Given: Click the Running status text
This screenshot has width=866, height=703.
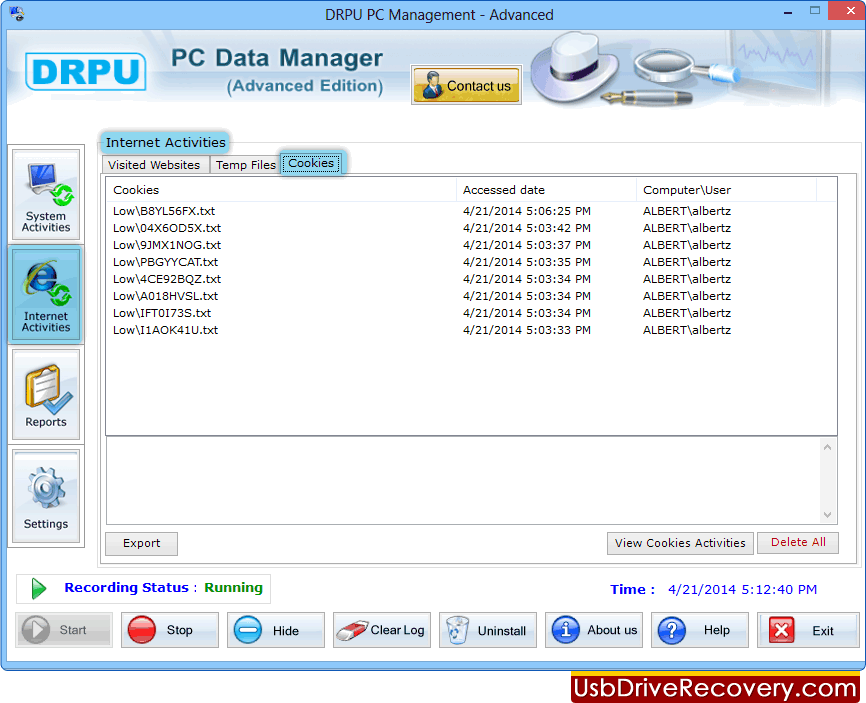Looking at the screenshot, I should tap(234, 588).
